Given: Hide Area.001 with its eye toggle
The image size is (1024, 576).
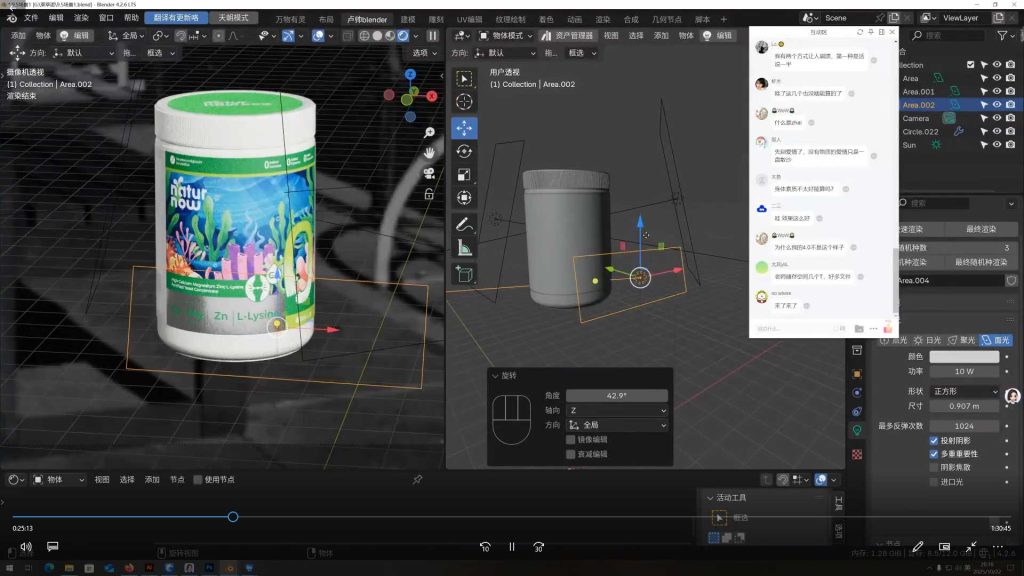Looking at the screenshot, I should [x=996, y=92].
